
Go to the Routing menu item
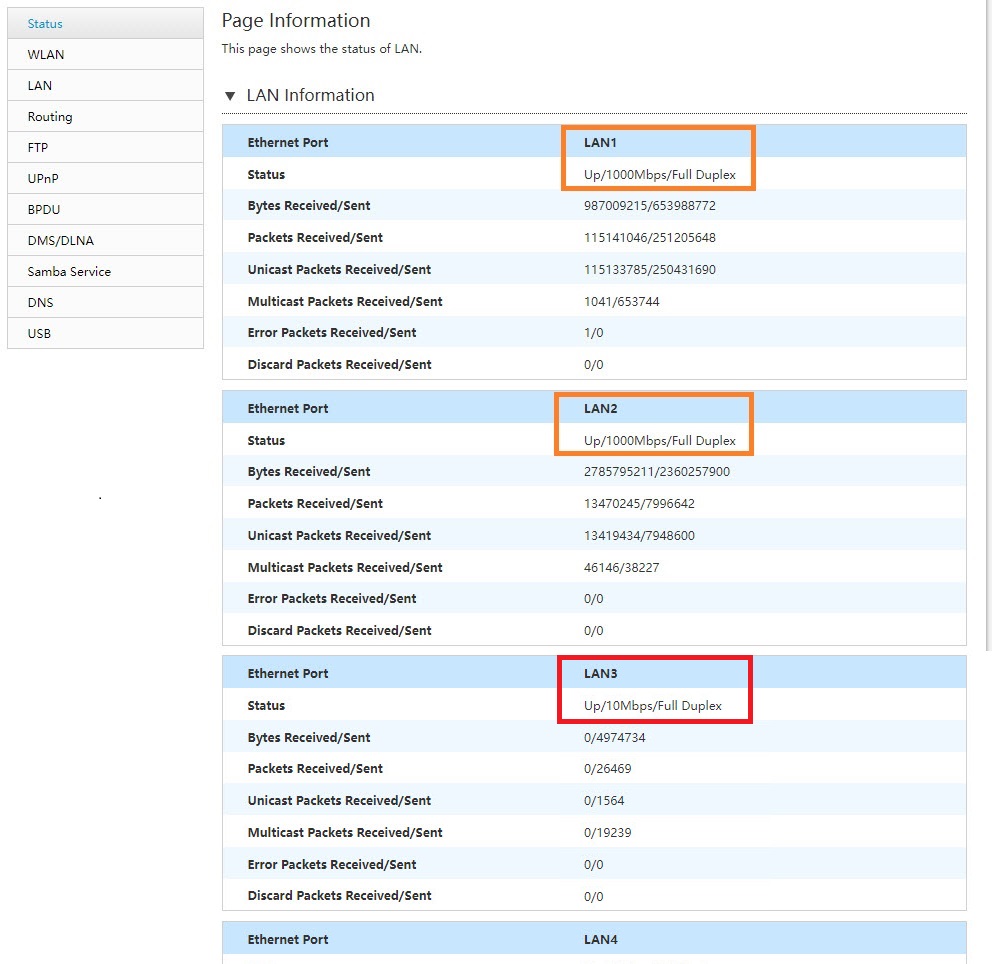click(106, 116)
